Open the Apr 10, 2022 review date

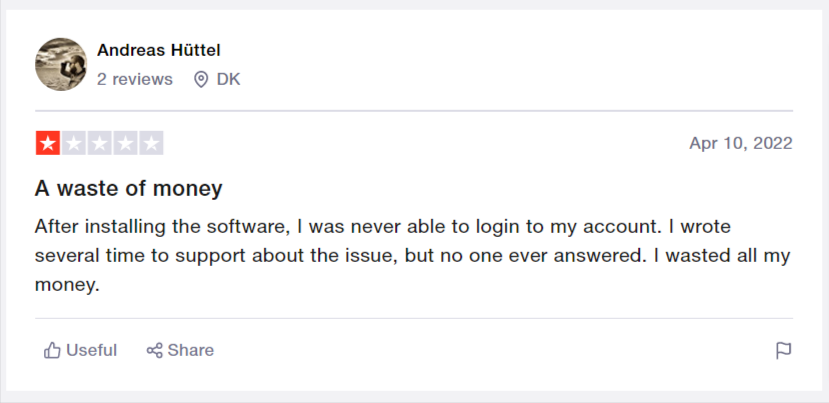point(741,143)
